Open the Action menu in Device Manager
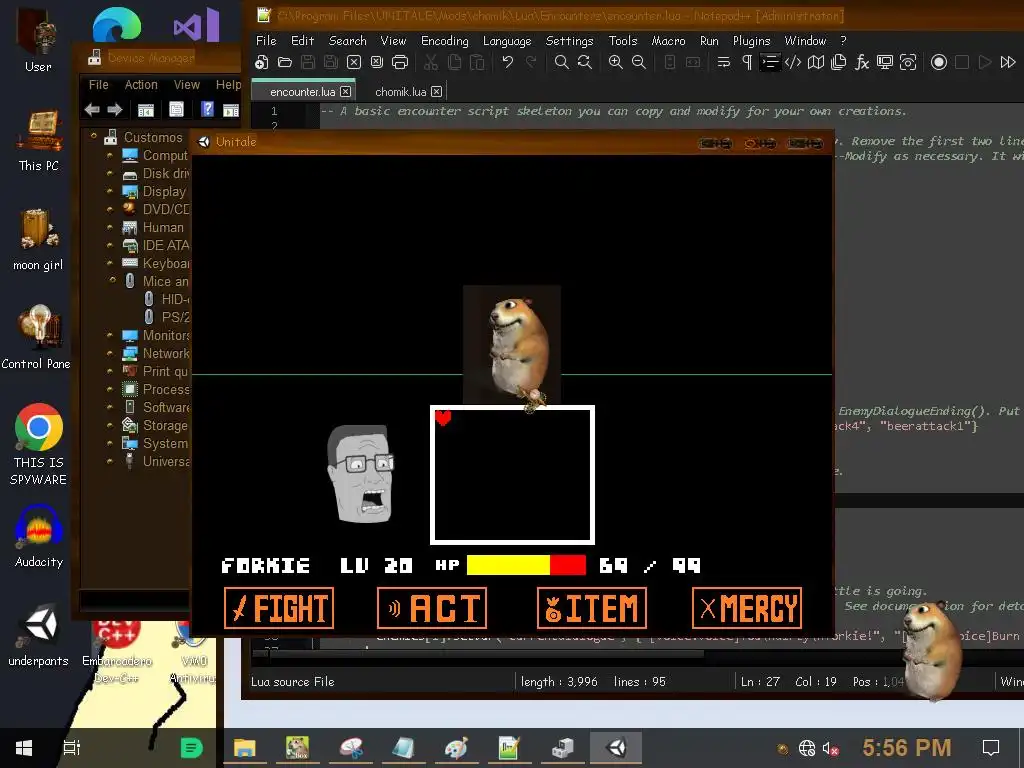The width and height of the screenshot is (1024, 768). [141, 85]
